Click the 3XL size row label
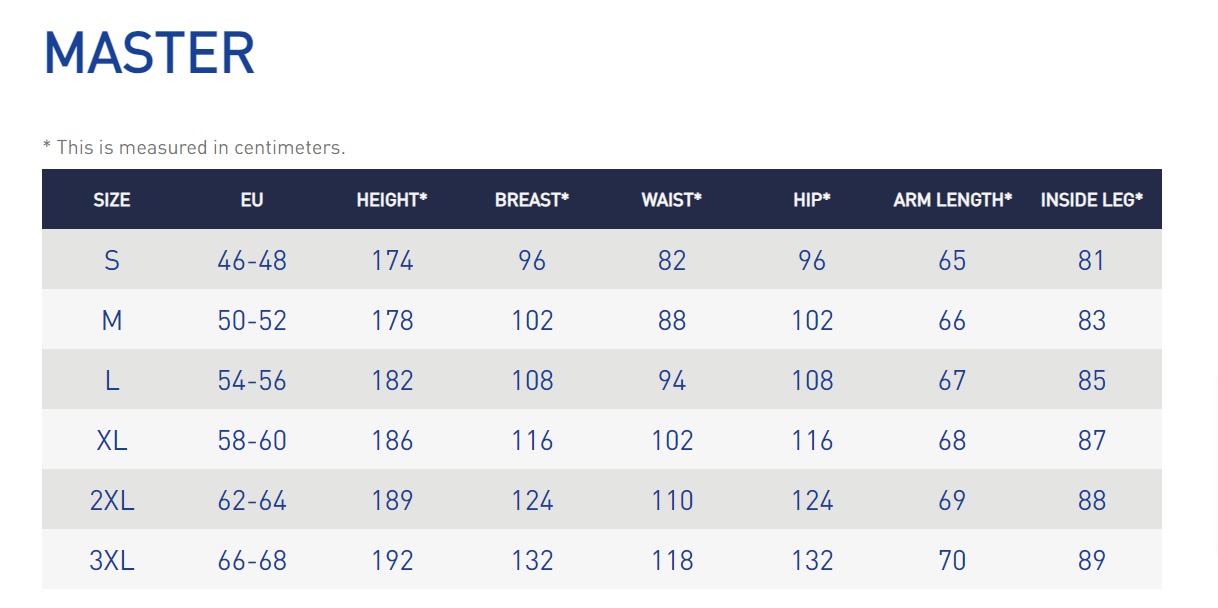The image size is (1218, 608). coord(112,561)
